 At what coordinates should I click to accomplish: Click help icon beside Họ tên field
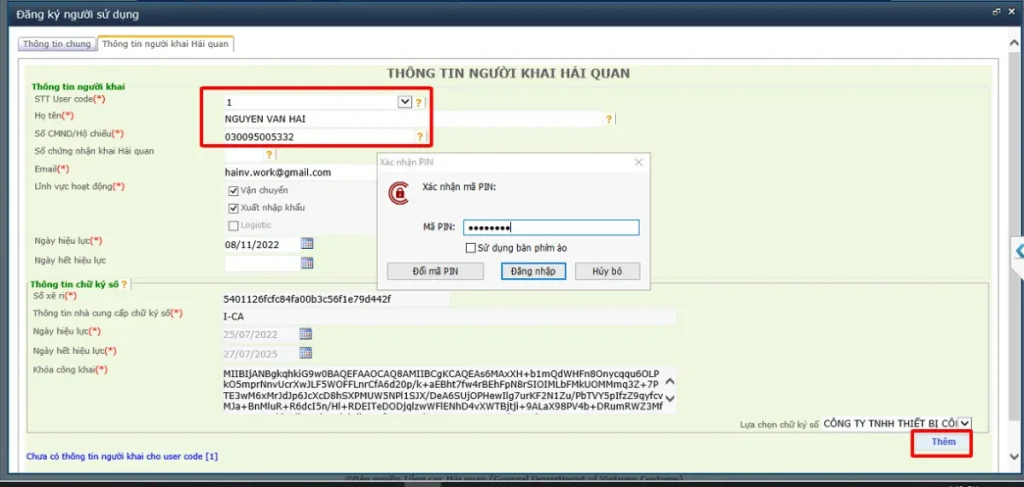tap(609, 119)
